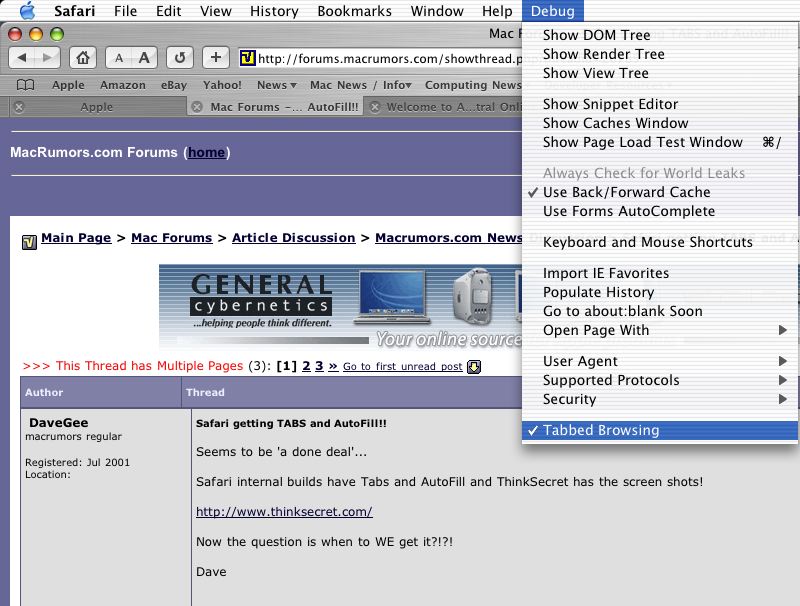Image resolution: width=800 pixels, height=606 pixels.
Task: Select Import IE Favorites
Action: (x=660, y=273)
